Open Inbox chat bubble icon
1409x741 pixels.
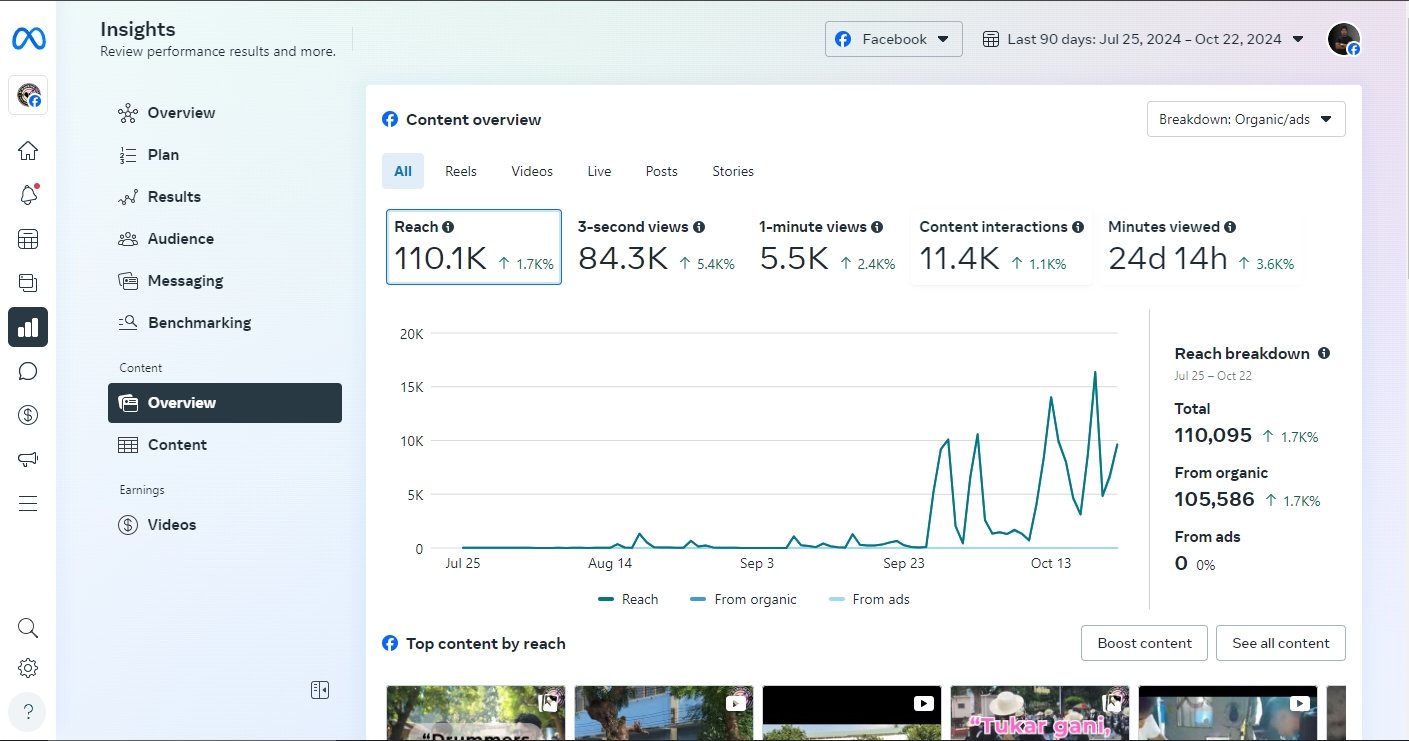point(28,371)
